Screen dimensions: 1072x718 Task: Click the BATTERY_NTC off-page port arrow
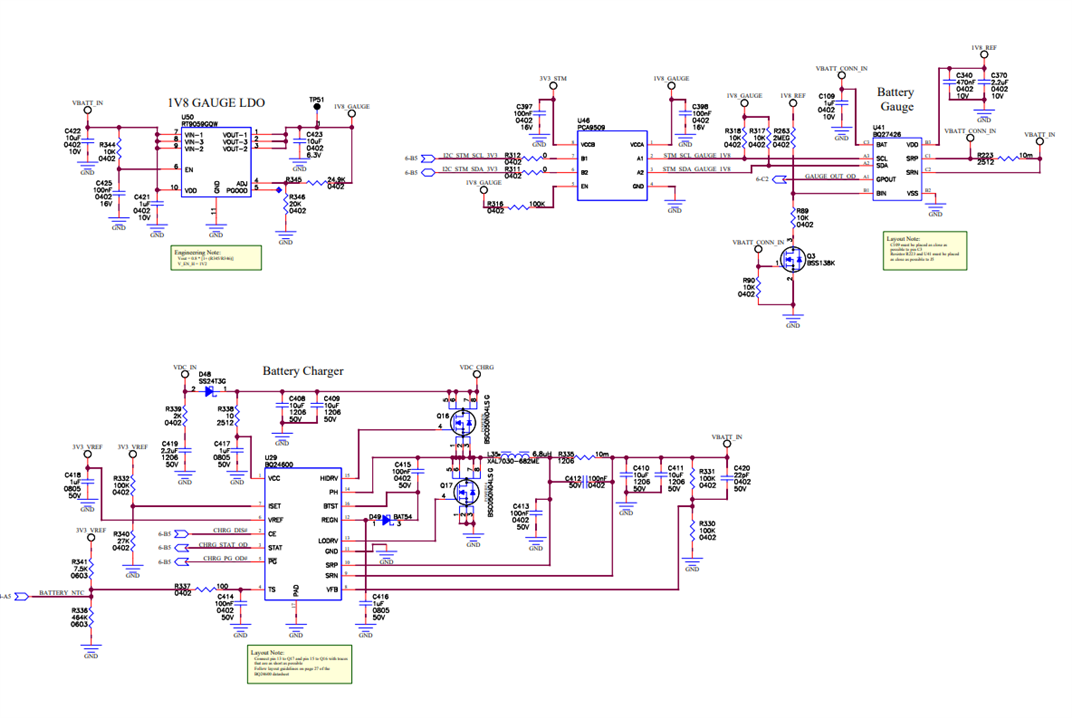(x=22, y=596)
